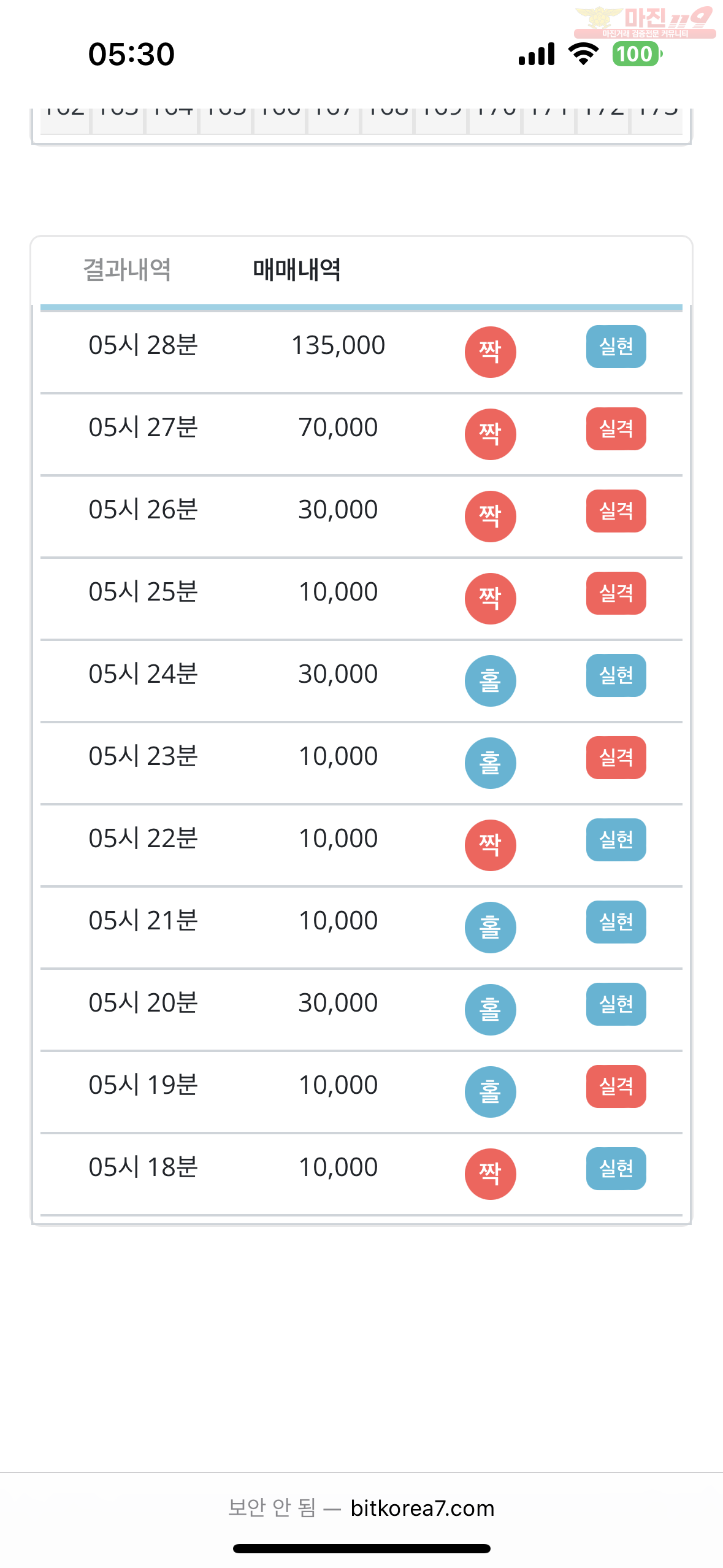Viewport: 723px width, 1568px height.
Task: Tap the 홀 icon for 05시 23분
Action: [490, 763]
